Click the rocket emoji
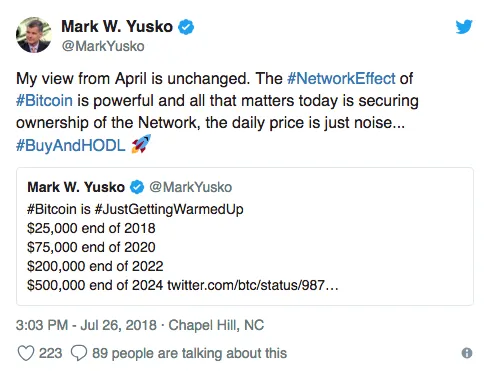 coord(141,144)
